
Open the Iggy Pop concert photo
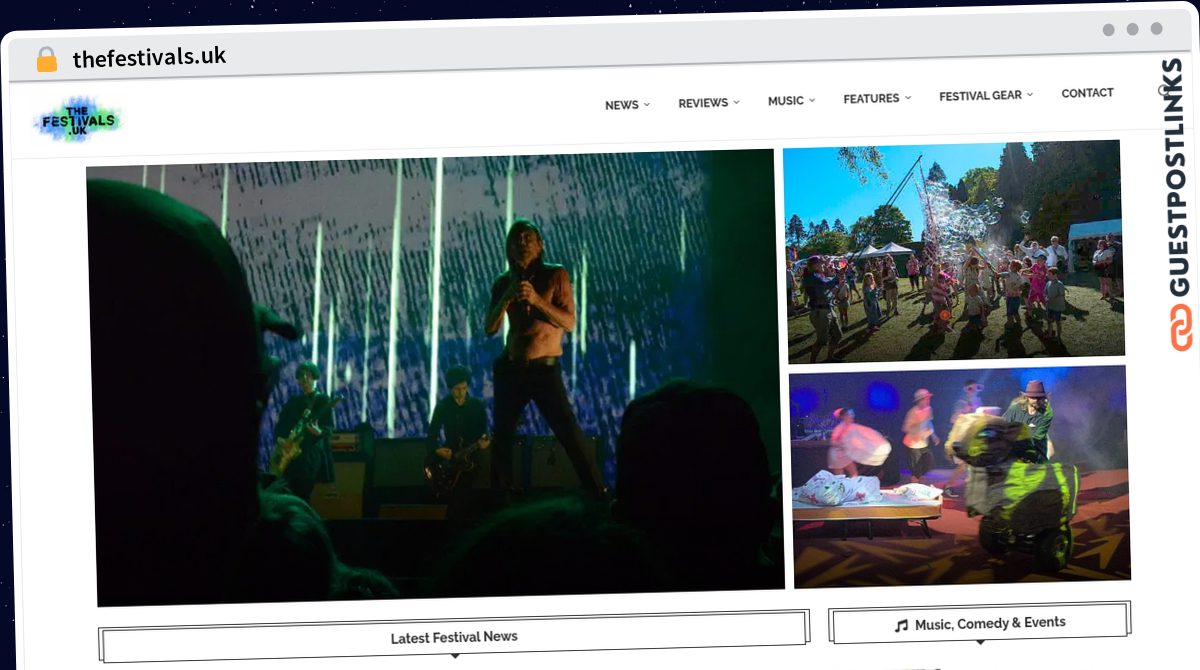(436, 380)
